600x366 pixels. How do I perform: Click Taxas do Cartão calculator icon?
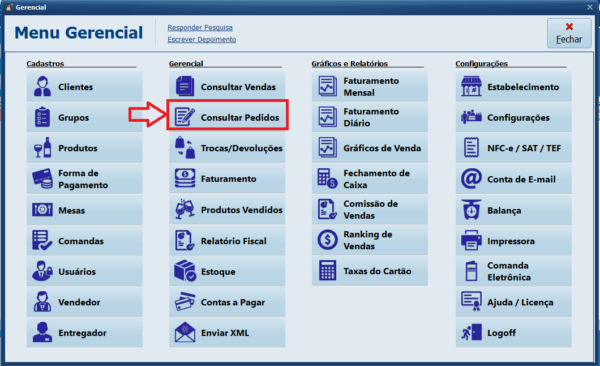pyautogui.click(x=328, y=271)
